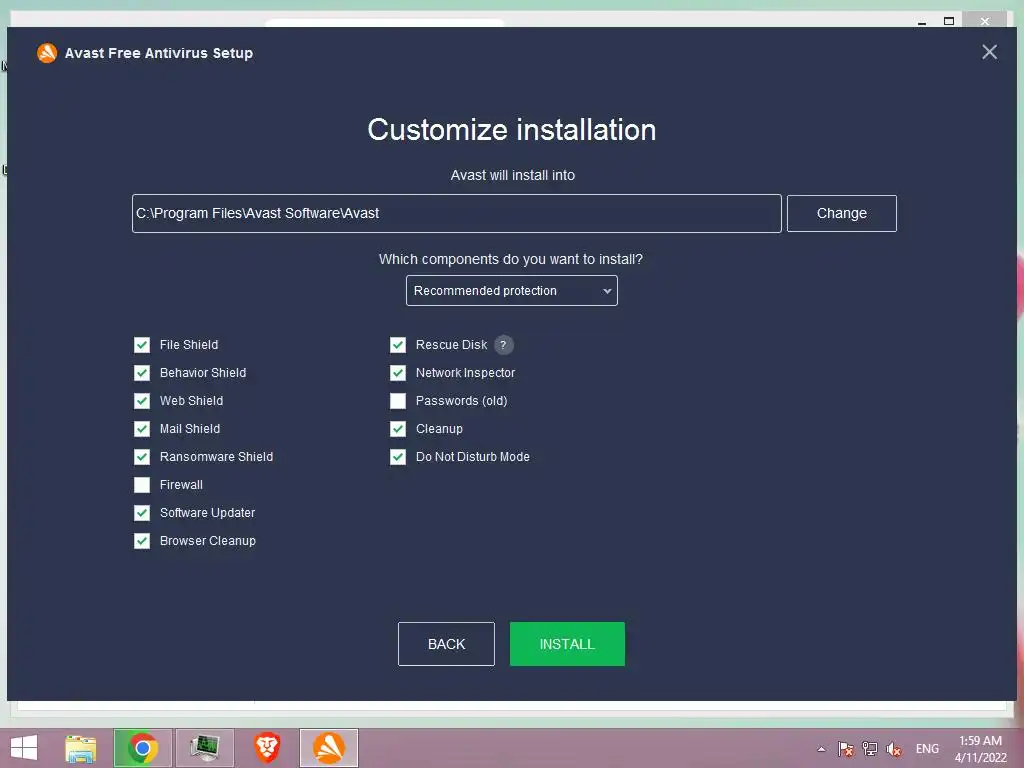Disable the Mail Shield component
Viewport: 1024px width, 768px height.
[x=142, y=429]
